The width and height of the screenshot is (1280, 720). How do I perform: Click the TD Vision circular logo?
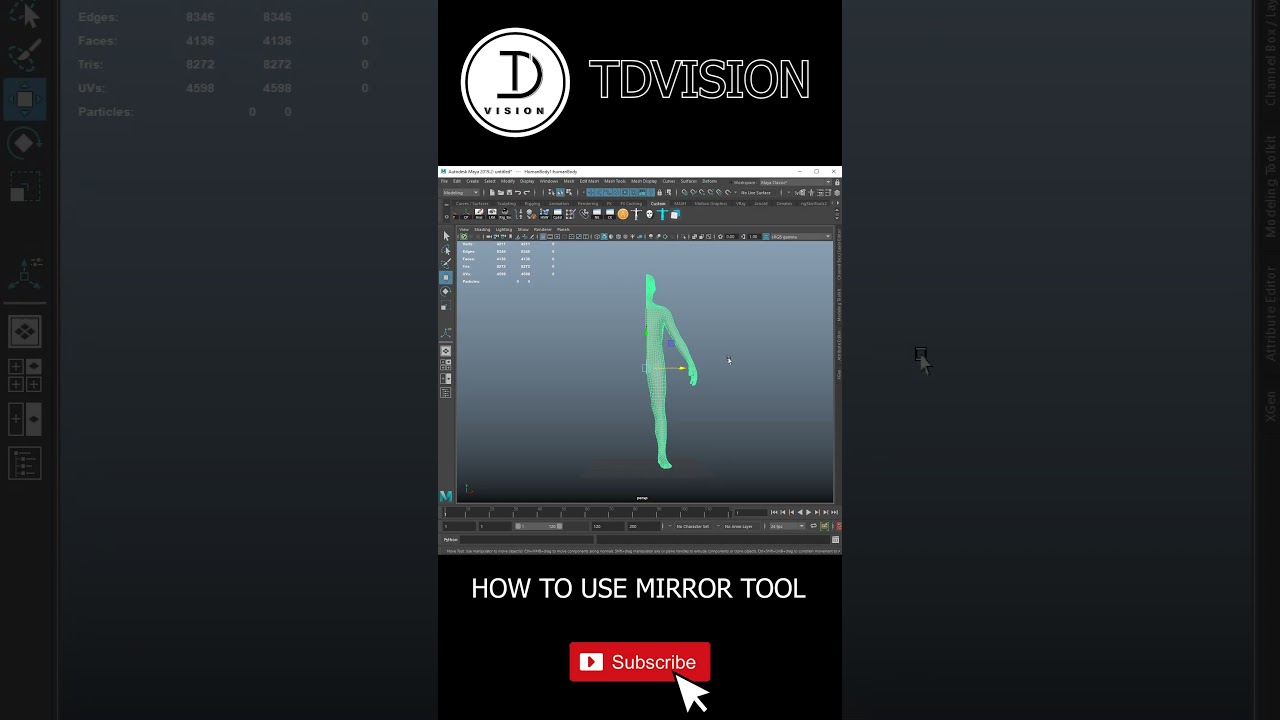515,82
